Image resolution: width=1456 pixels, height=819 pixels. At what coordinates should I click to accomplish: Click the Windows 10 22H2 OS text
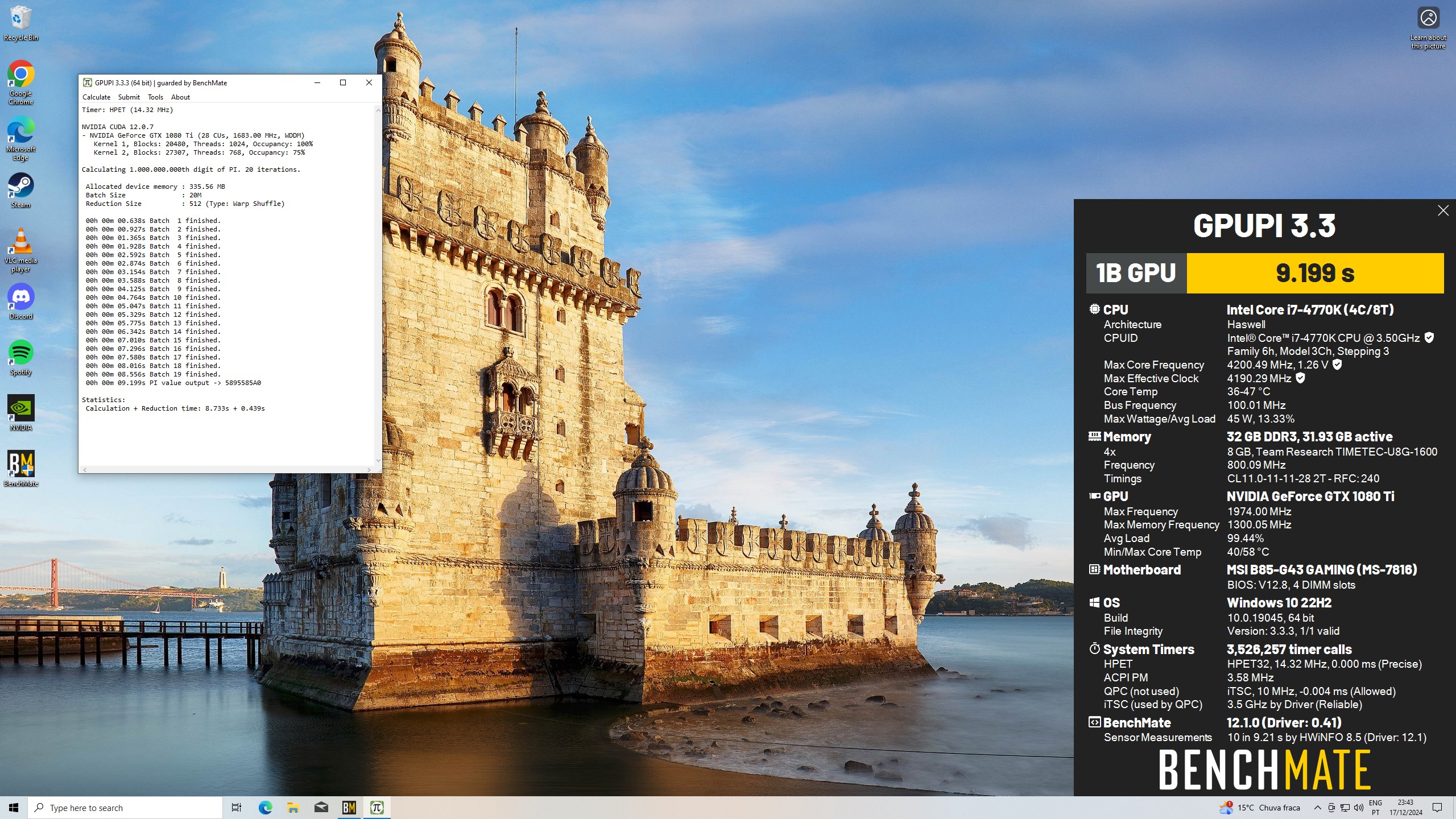pyautogui.click(x=1279, y=603)
